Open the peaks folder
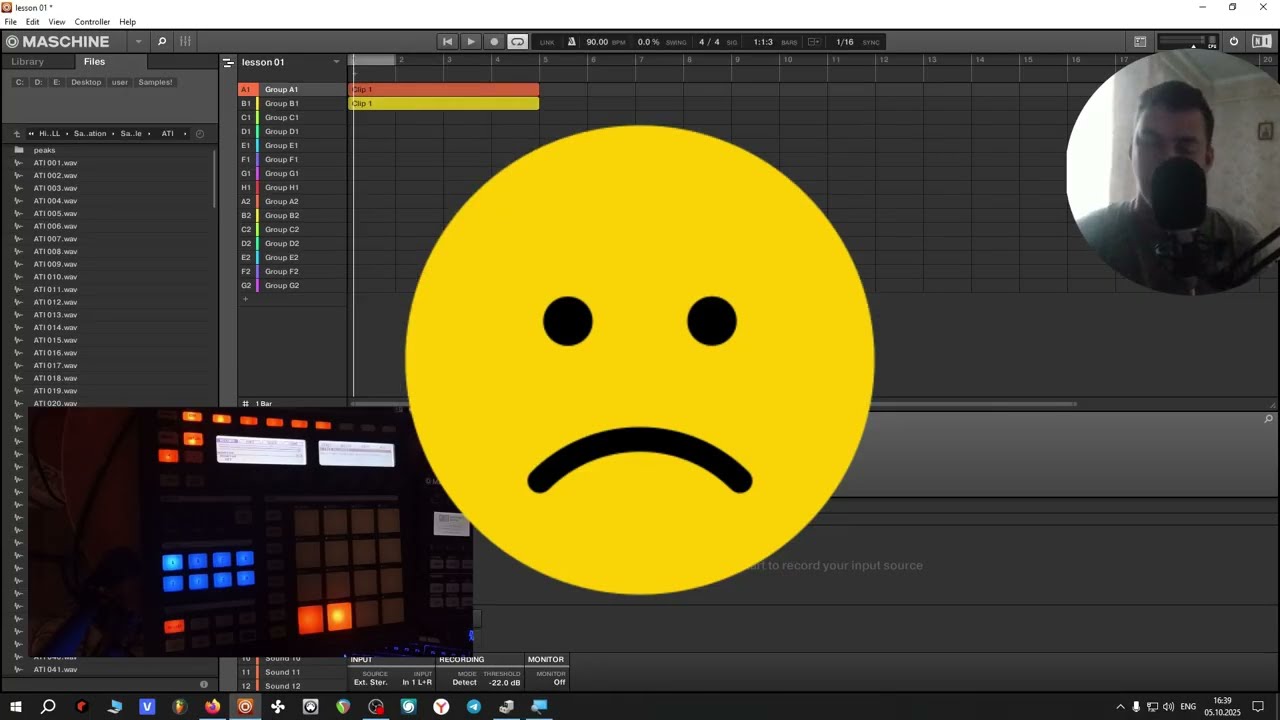 click(44, 150)
